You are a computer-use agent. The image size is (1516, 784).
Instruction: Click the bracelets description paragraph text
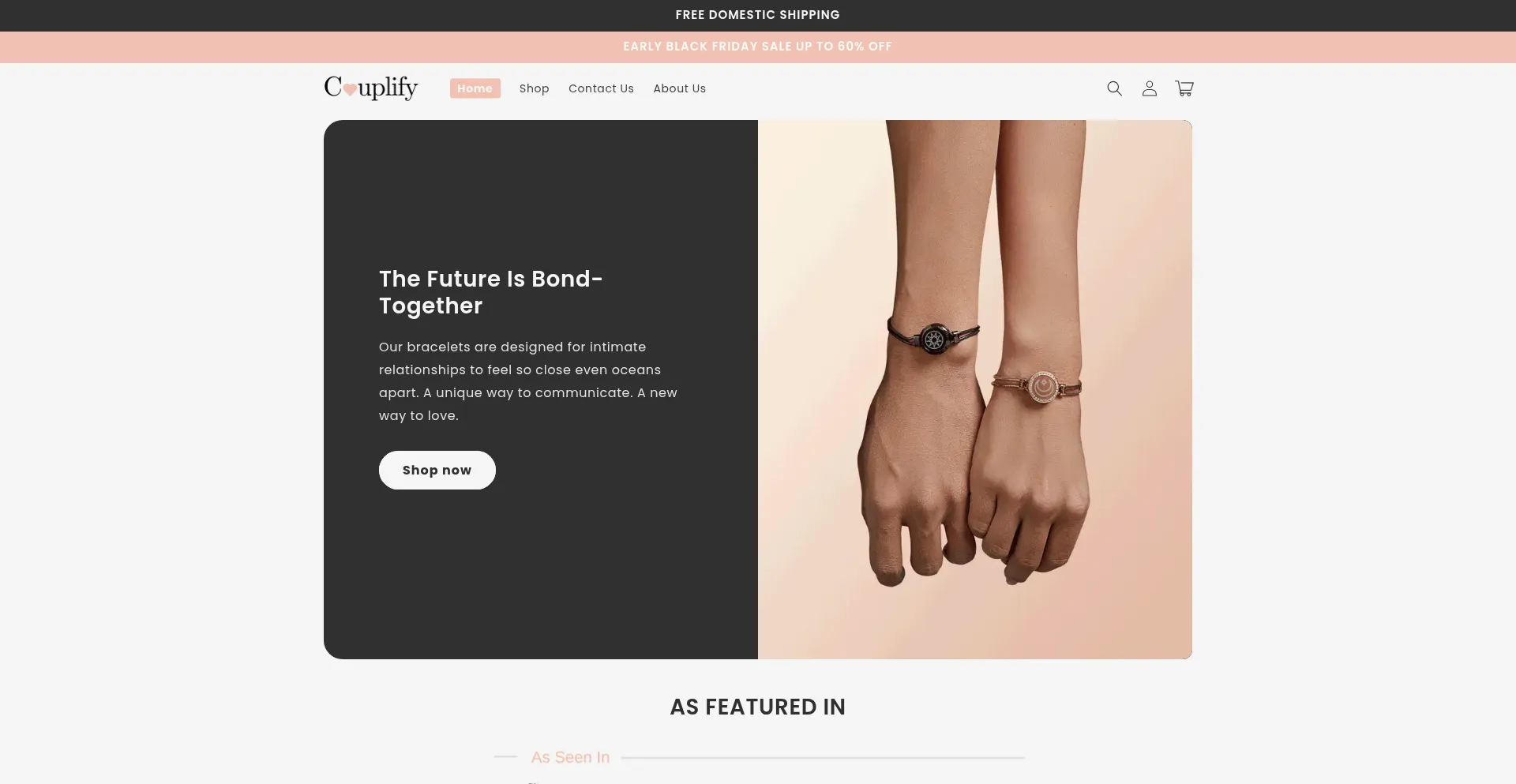point(528,381)
